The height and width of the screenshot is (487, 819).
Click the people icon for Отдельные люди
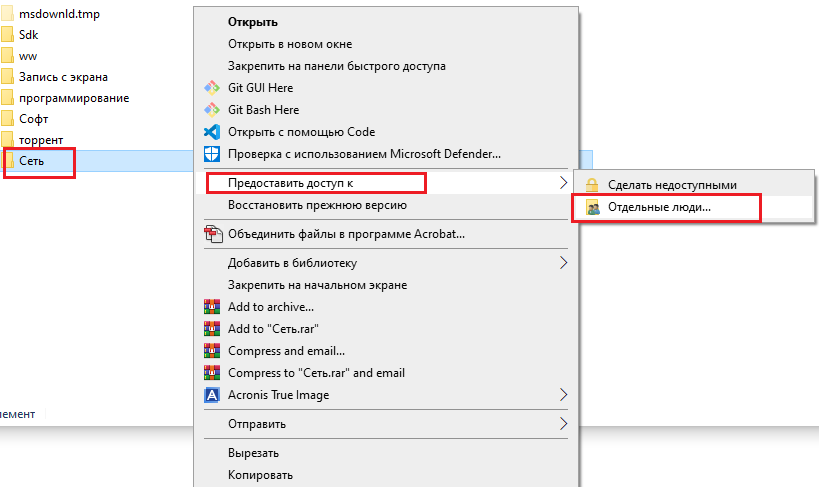(x=592, y=207)
